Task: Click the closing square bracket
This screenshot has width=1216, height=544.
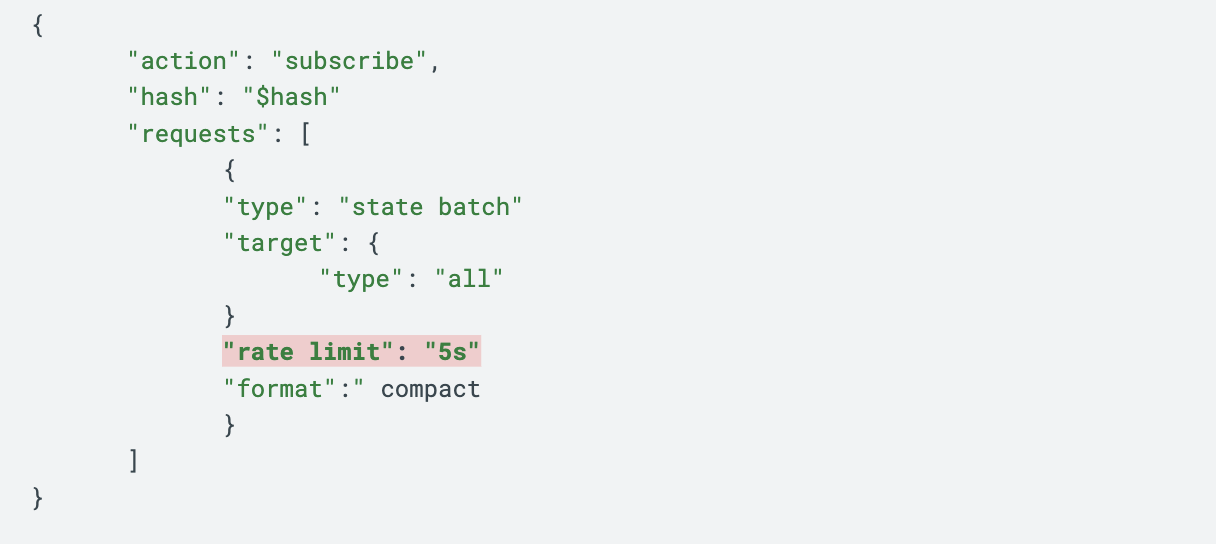Action: [x=134, y=461]
